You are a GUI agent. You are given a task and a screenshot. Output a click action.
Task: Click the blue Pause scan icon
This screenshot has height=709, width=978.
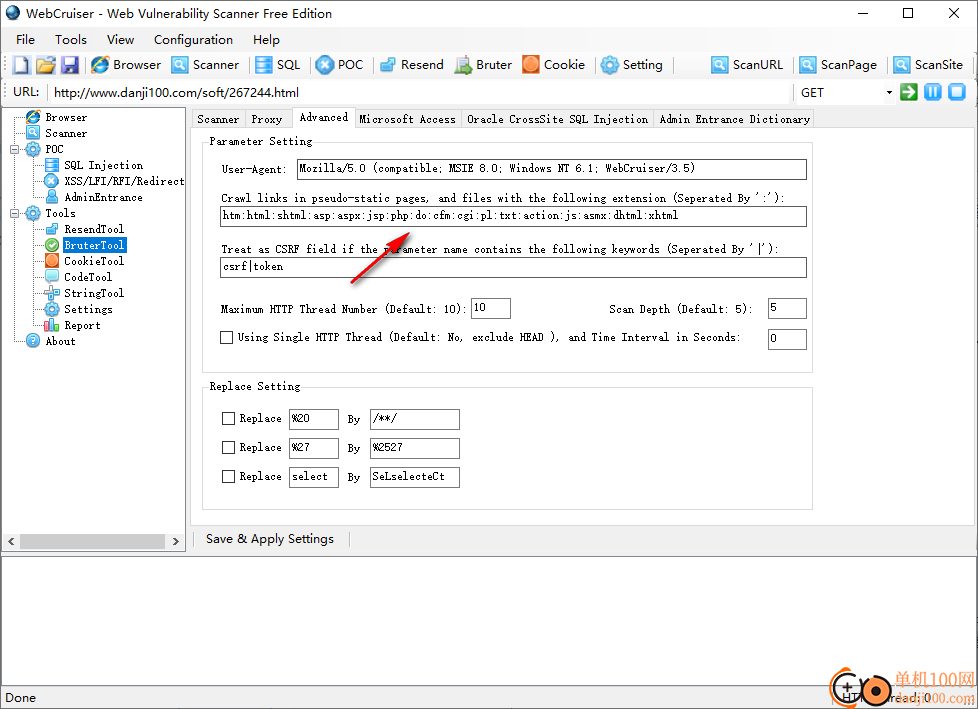click(x=933, y=92)
